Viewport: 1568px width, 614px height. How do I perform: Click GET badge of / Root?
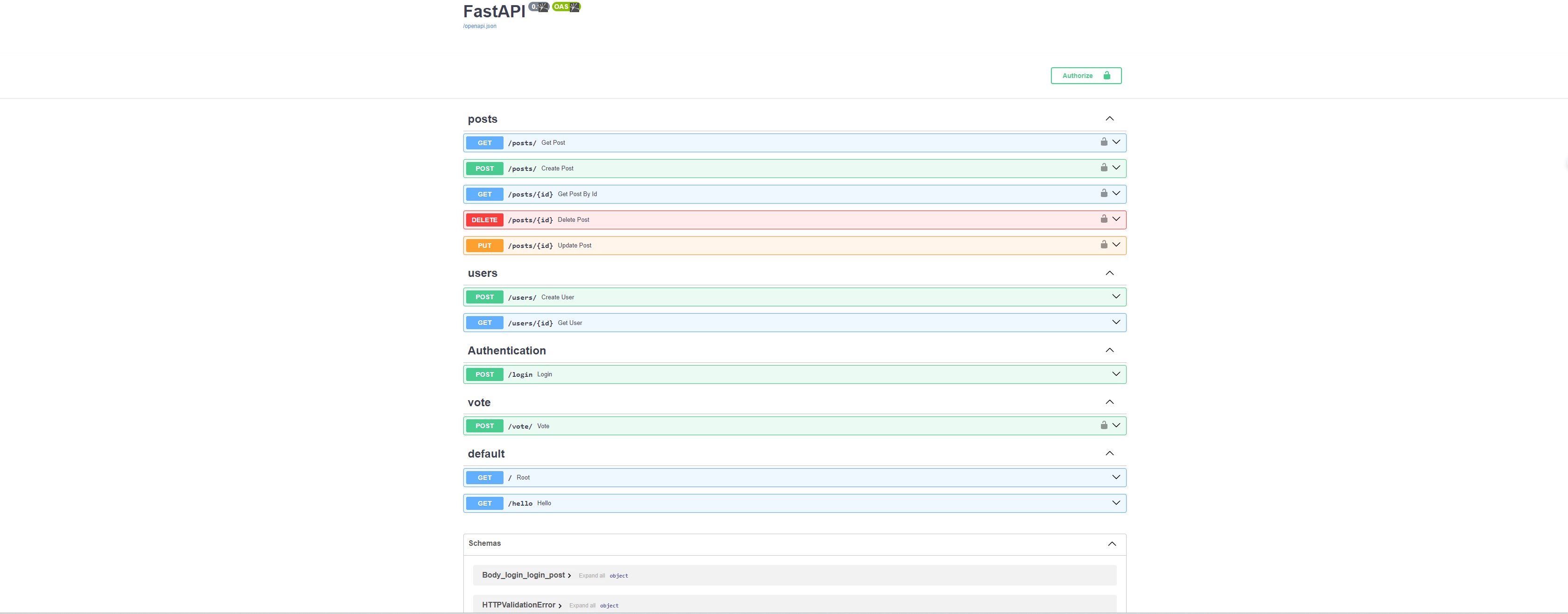coord(484,478)
